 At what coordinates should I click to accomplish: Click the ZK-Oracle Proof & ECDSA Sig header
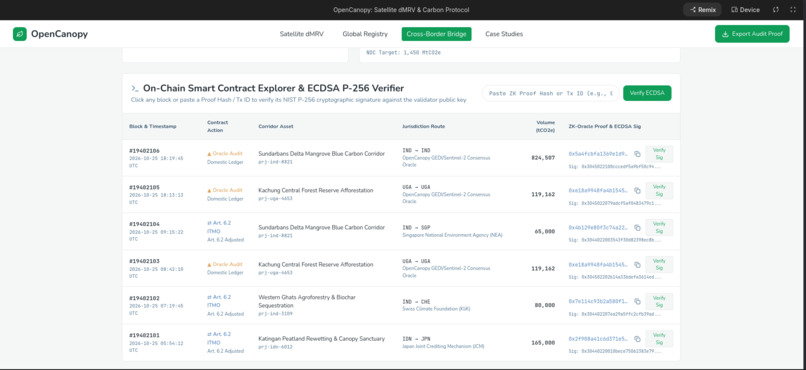pos(604,126)
